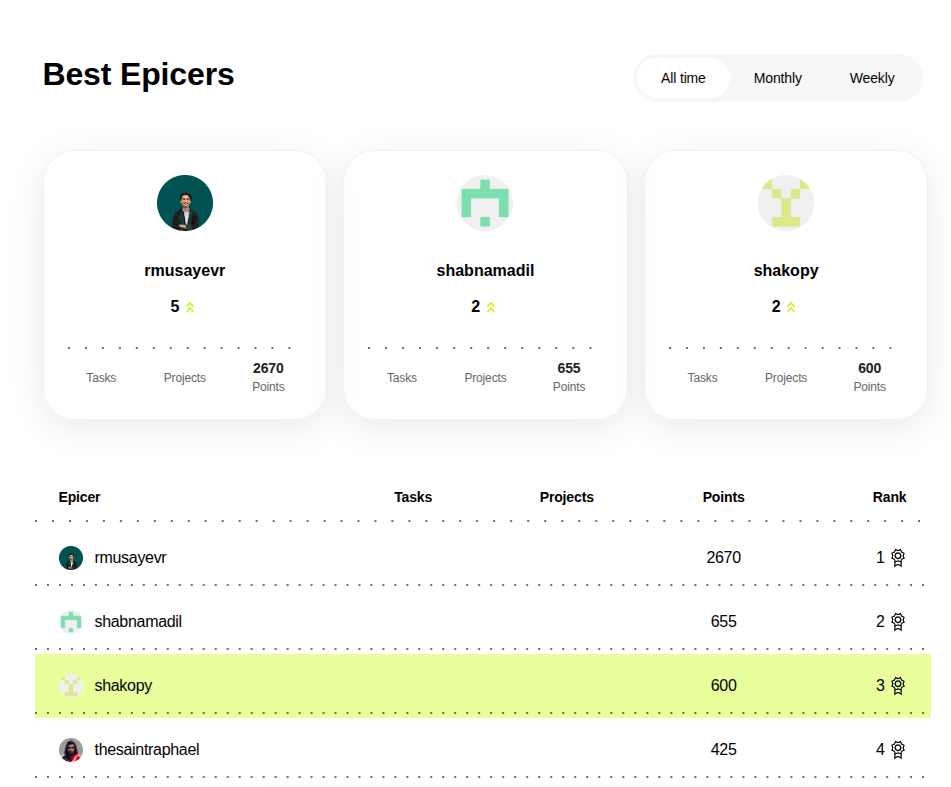Click the shakopy card username

click(x=786, y=270)
